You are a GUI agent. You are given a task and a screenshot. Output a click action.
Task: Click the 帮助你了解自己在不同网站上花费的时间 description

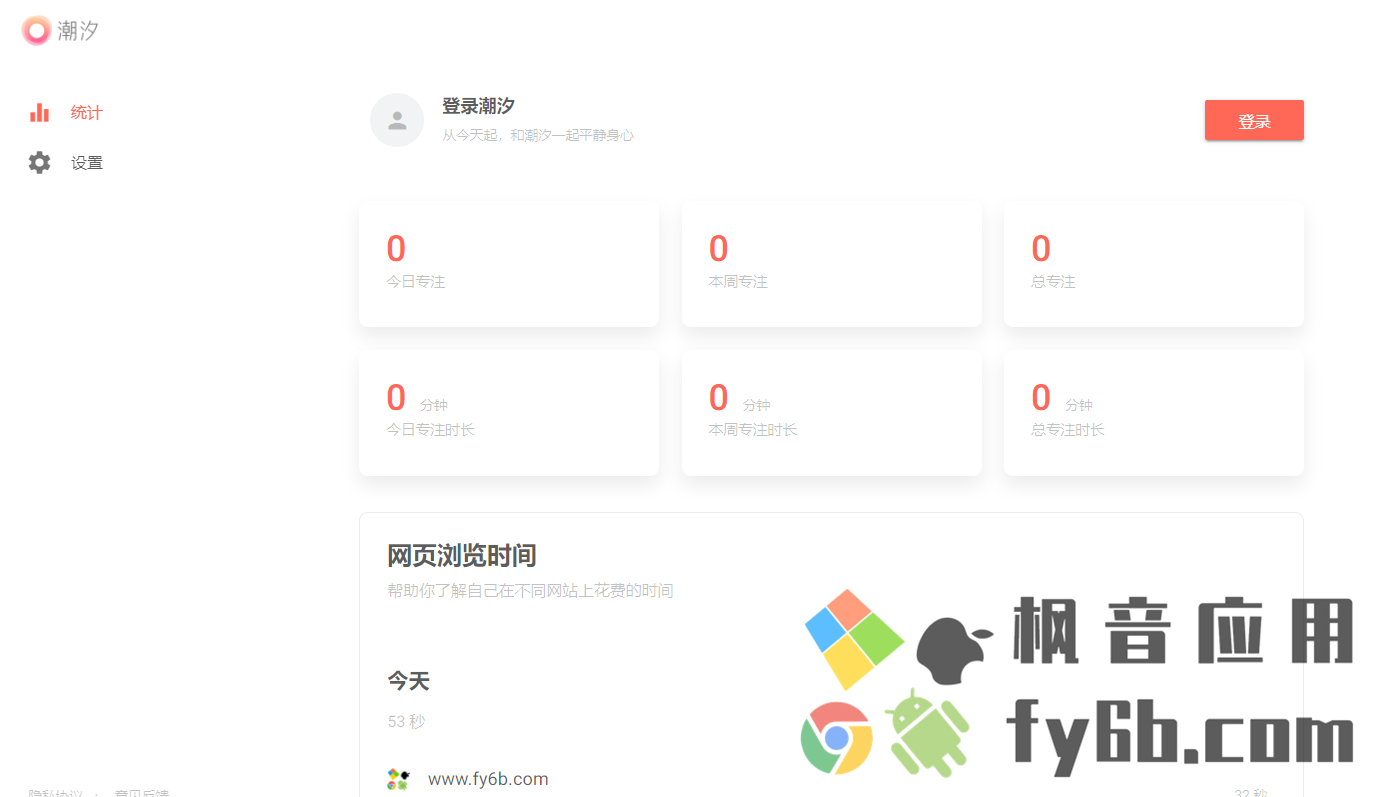(x=530, y=591)
